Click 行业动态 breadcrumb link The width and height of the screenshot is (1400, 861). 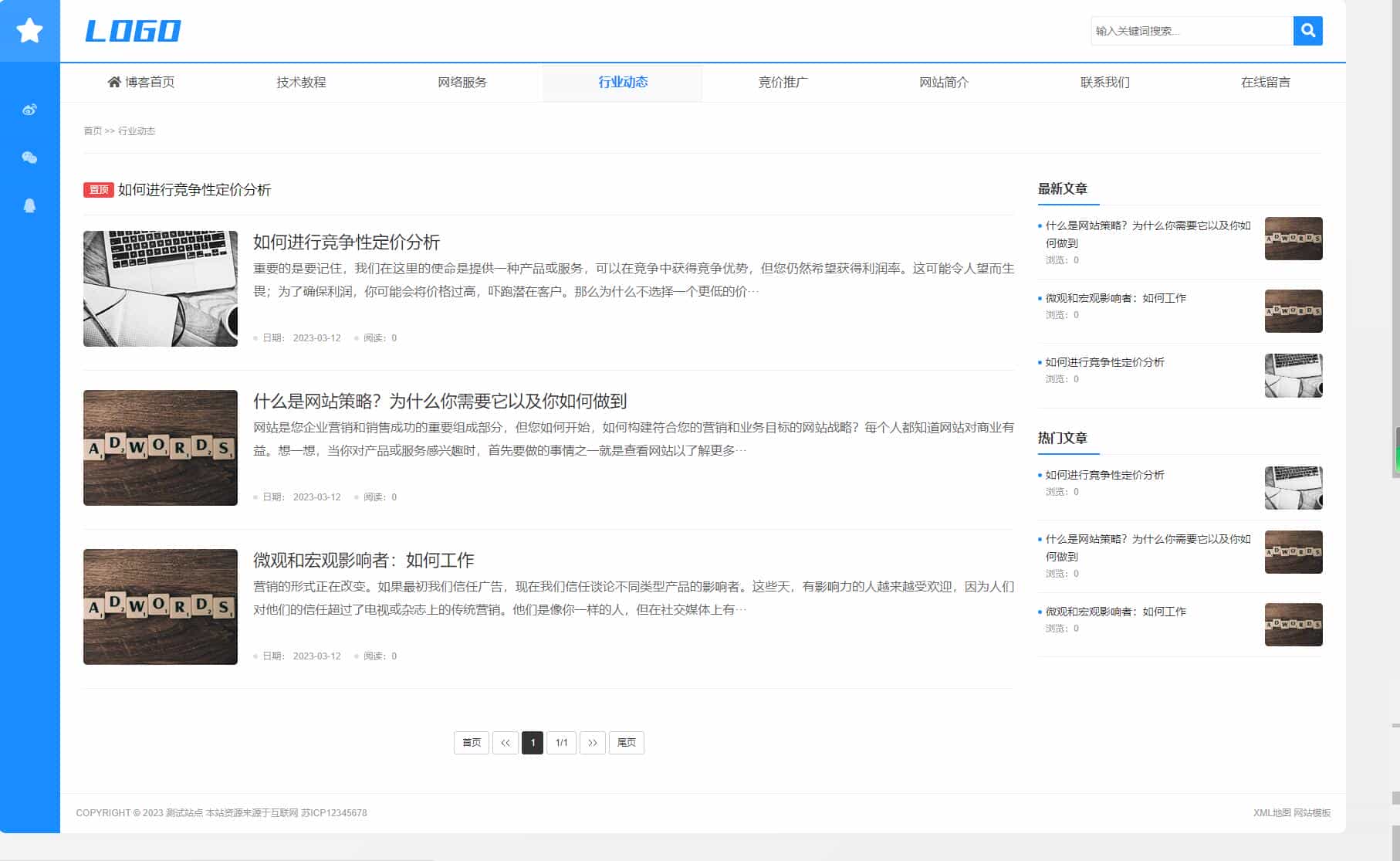coord(137,131)
